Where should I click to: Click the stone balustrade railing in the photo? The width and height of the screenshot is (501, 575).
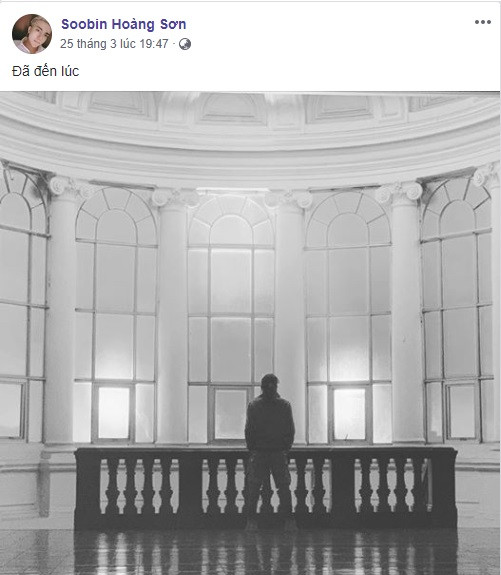coord(266,486)
